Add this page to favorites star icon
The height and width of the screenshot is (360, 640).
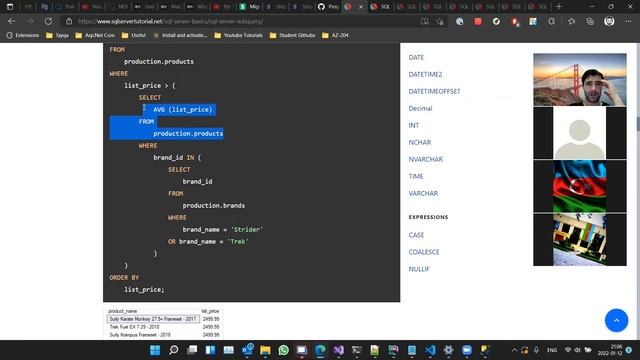pyautogui.click(x=440, y=22)
